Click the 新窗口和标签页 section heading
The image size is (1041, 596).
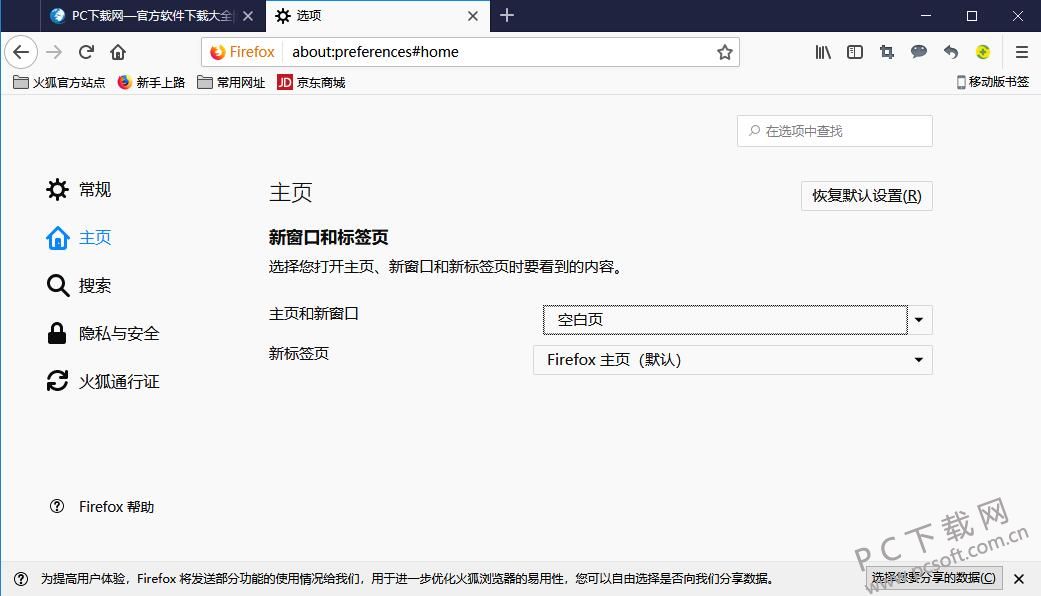point(329,237)
